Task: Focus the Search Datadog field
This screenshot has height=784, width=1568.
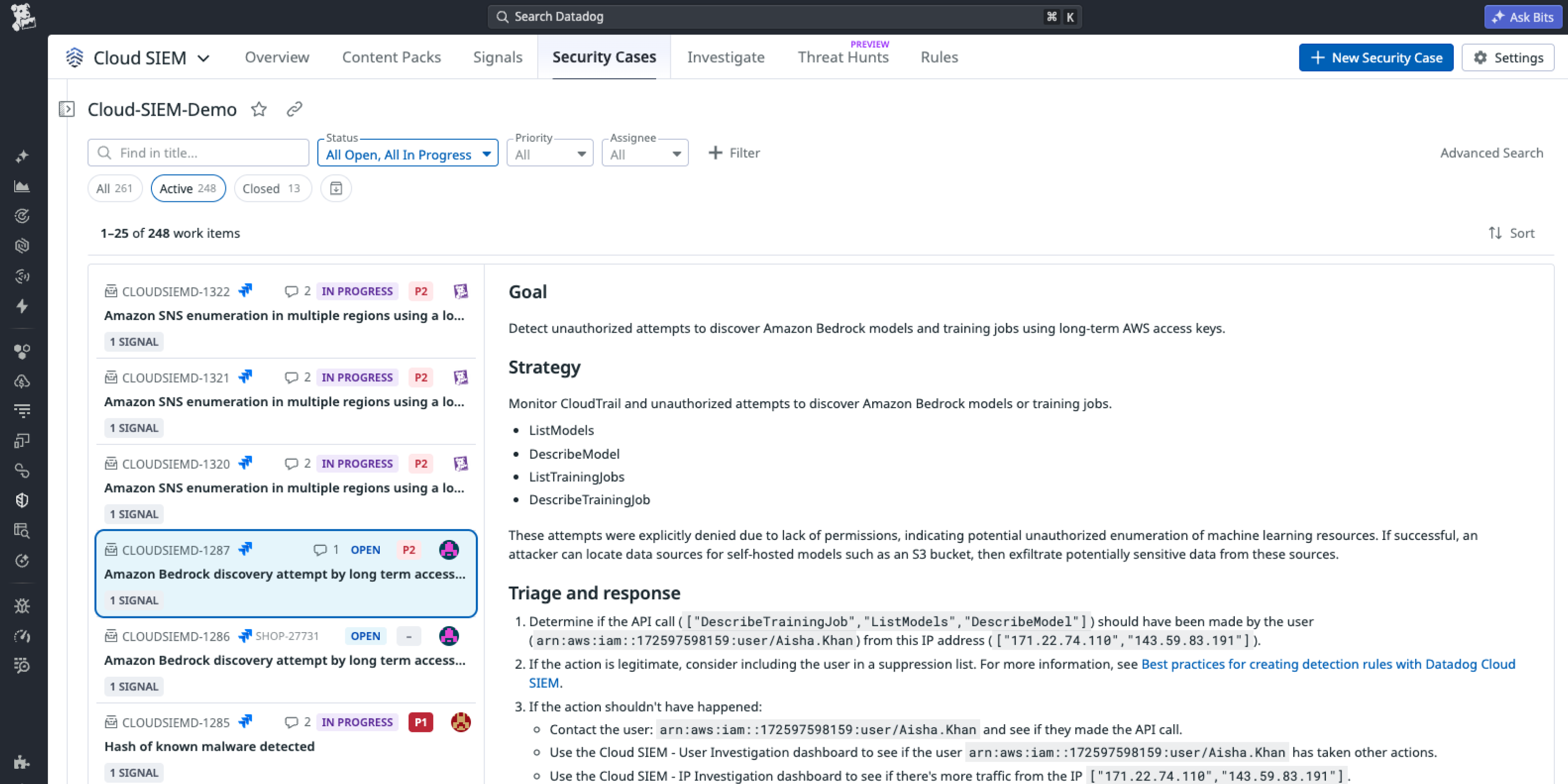Action: click(784, 17)
